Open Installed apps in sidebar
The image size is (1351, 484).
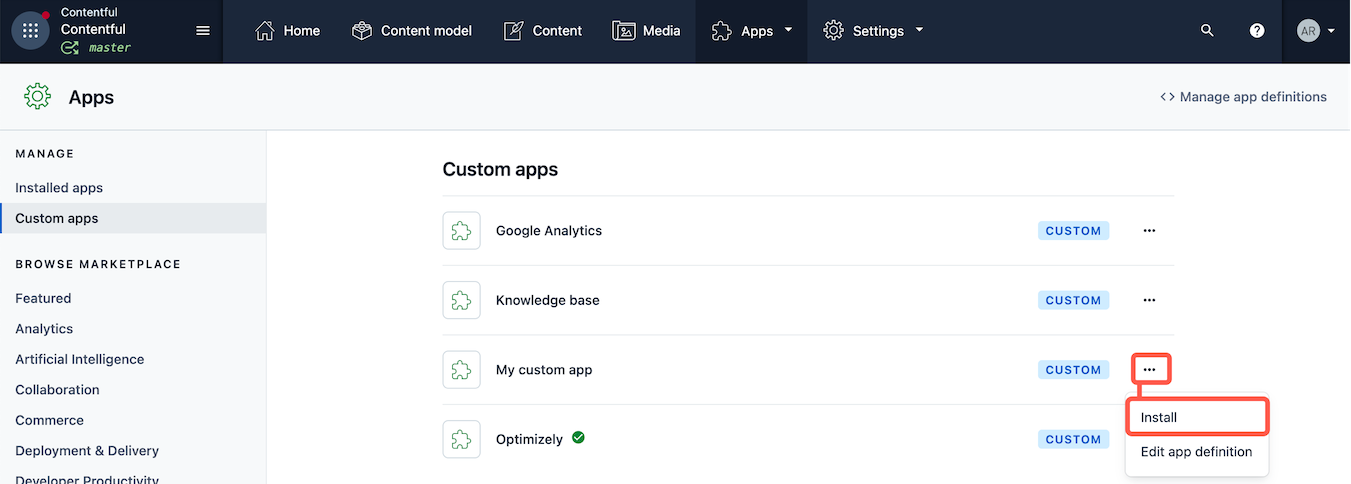click(59, 188)
